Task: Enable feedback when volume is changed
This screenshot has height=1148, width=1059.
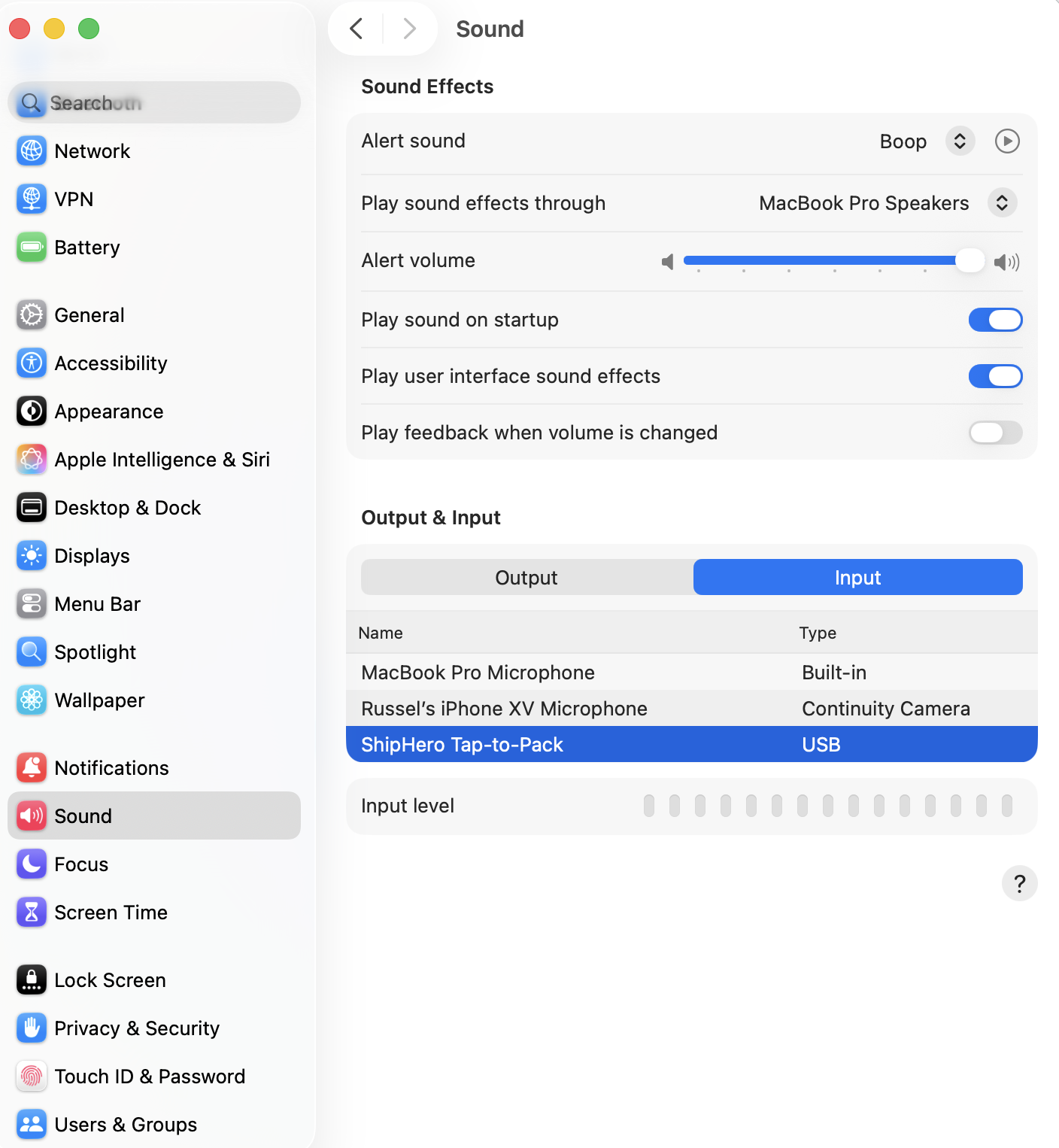Action: pos(995,433)
